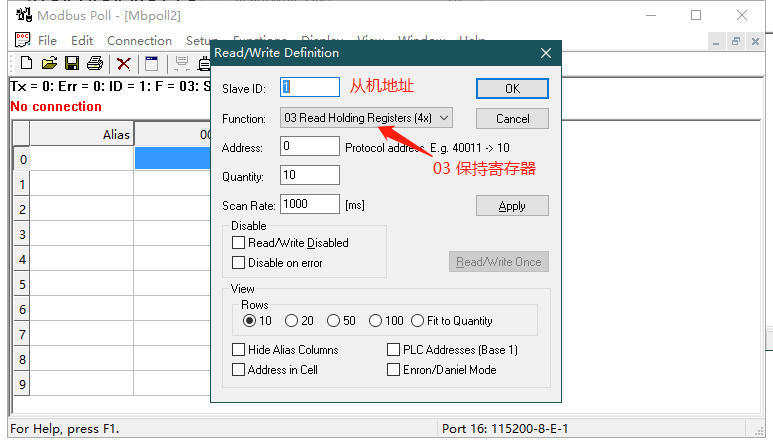
Task: Click the Tx = 0: Err = 0 status line
Action: 110,86
